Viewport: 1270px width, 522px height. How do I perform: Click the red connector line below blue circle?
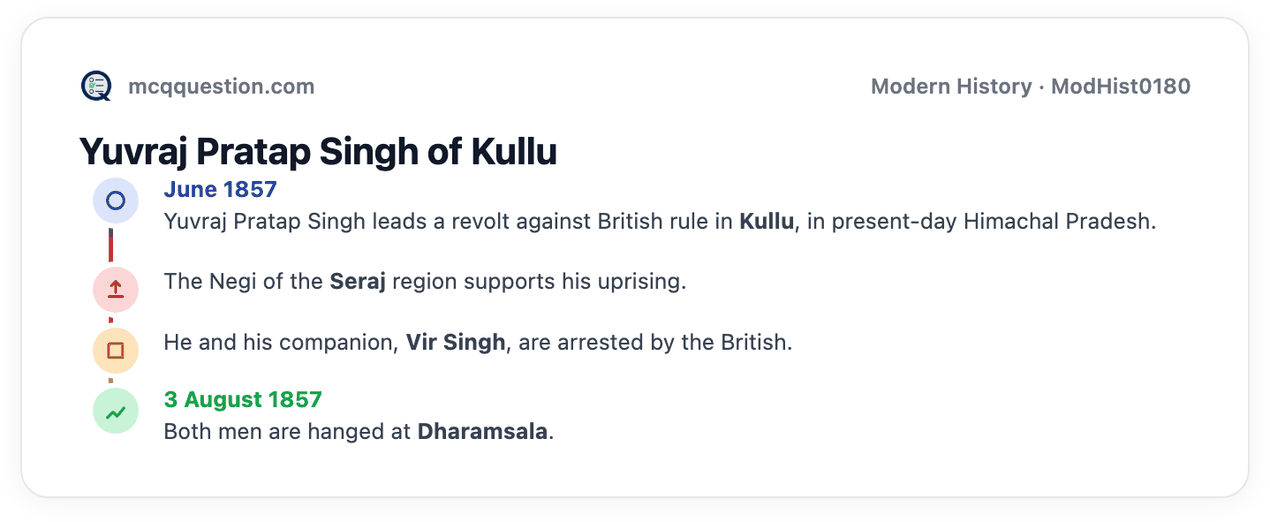coord(111,246)
